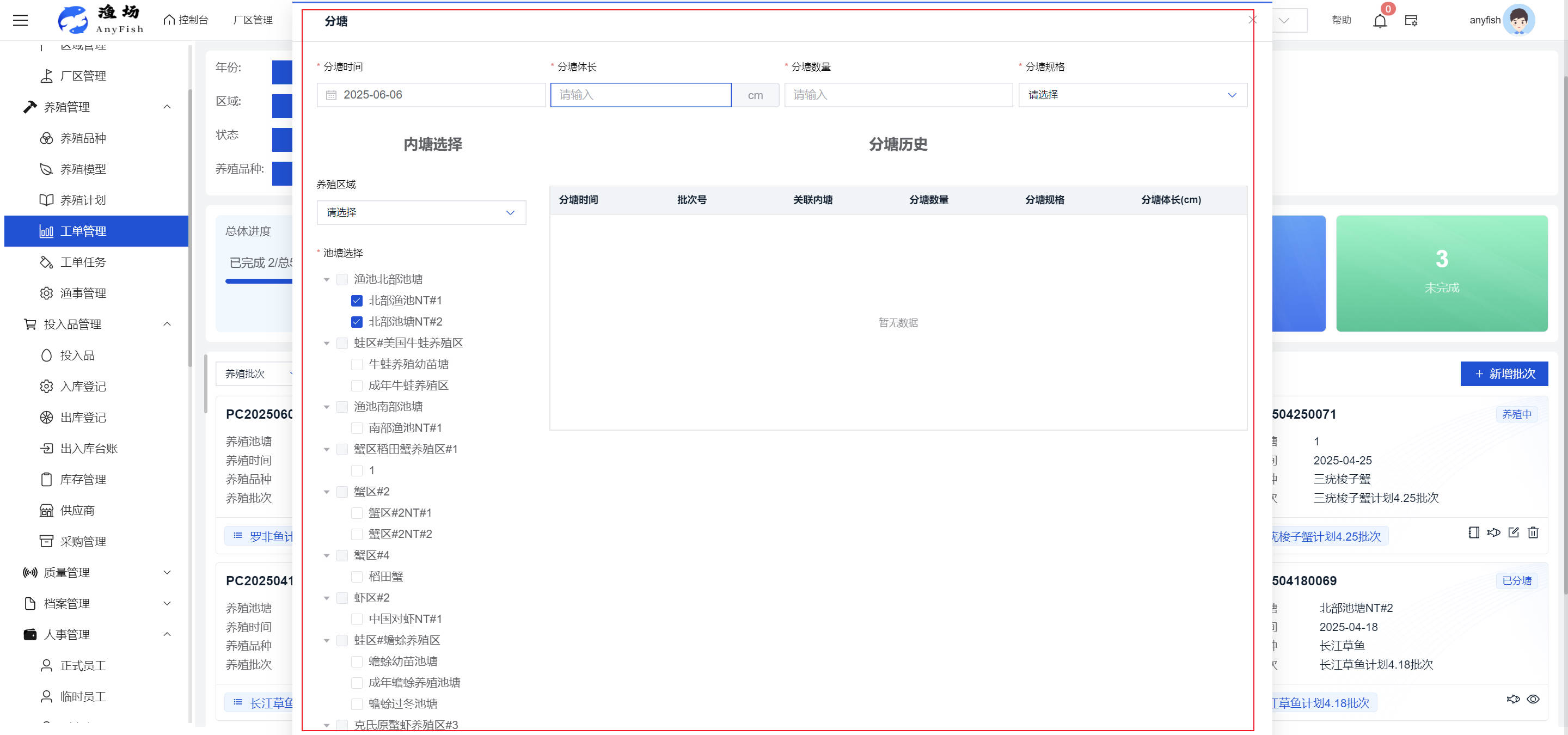Focus the 分塘数量 input field

[x=898, y=95]
